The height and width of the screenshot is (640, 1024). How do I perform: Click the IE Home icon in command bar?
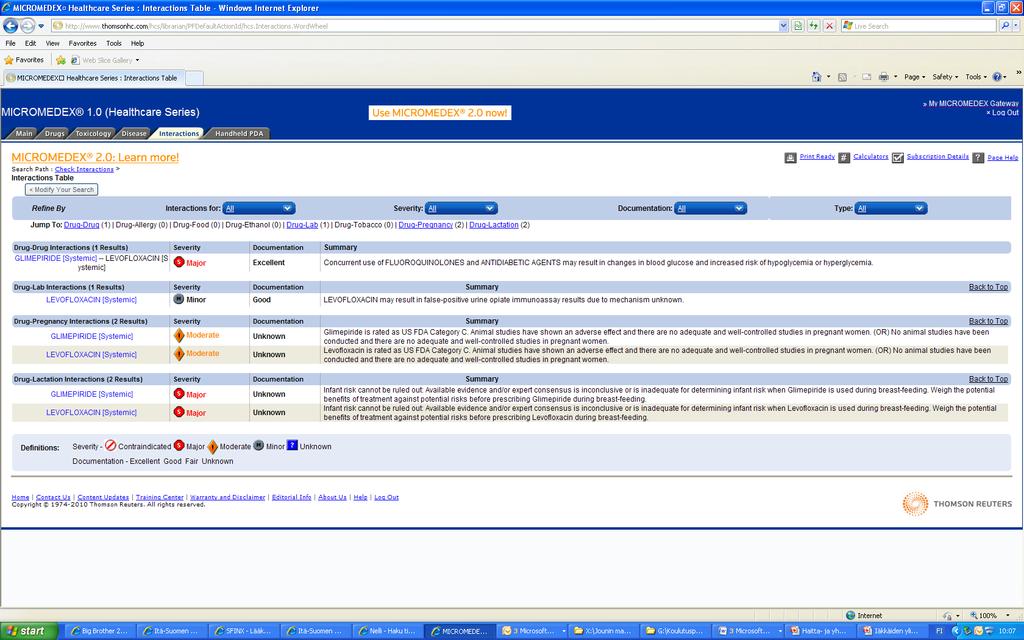816,76
